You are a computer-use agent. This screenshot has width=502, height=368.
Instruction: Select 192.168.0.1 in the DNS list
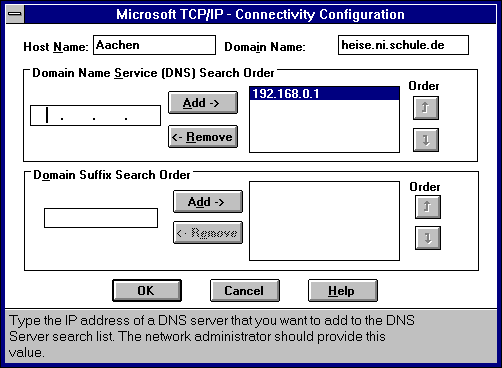click(324, 94)
